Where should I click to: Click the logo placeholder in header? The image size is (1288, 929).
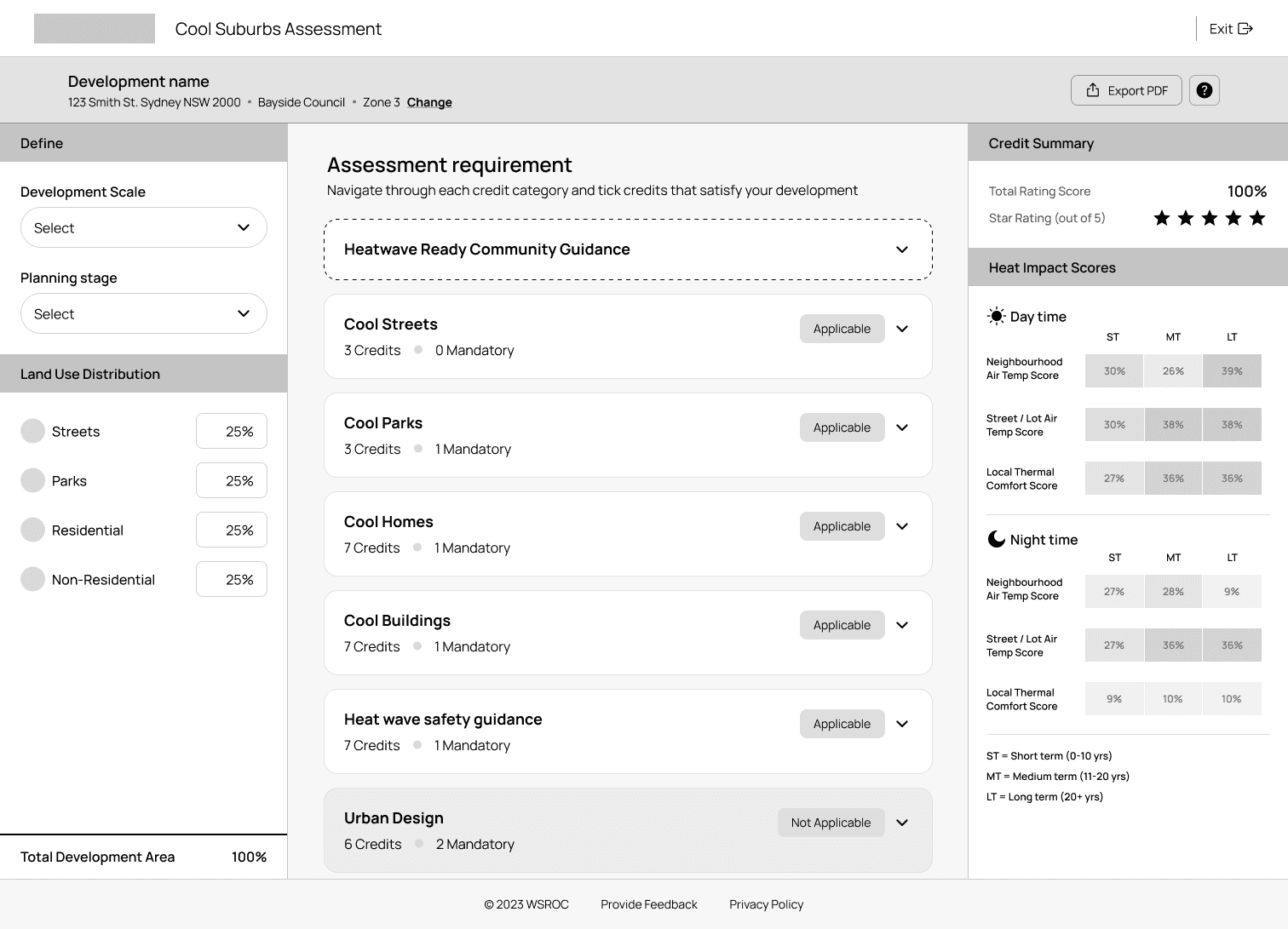(95, 29)
